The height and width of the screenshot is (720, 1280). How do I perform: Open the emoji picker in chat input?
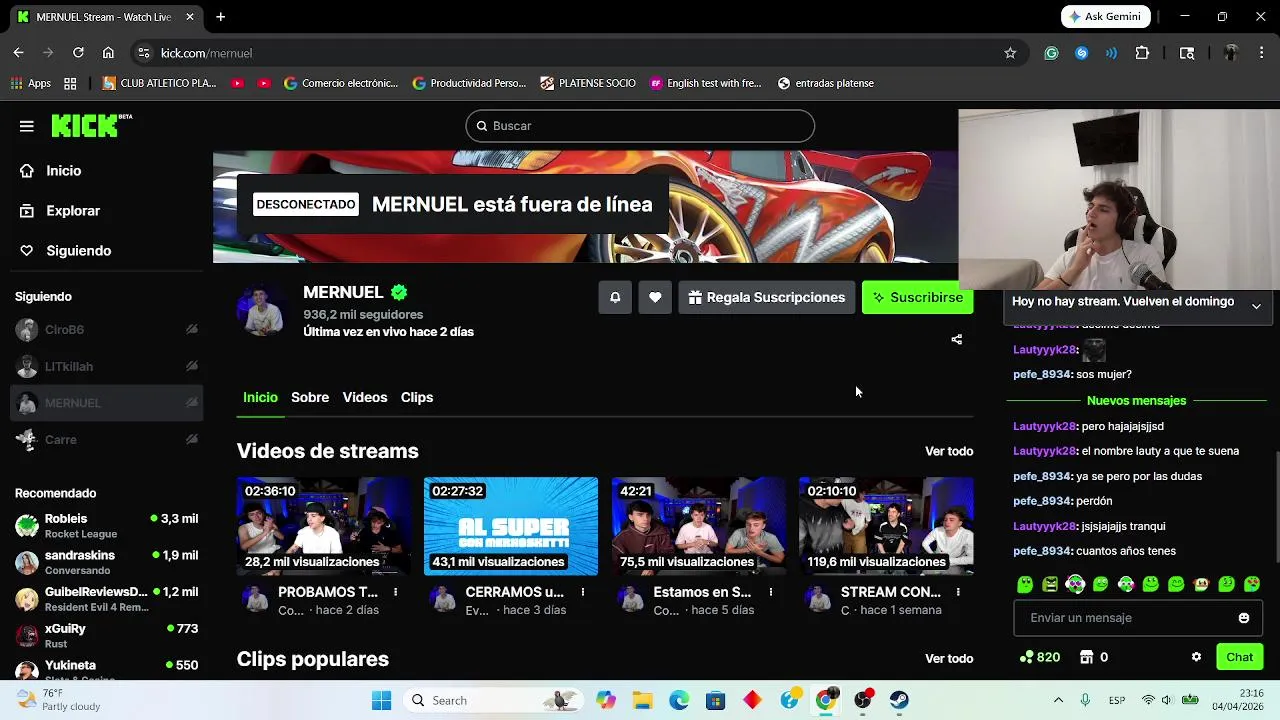[x=1244, y=618]
